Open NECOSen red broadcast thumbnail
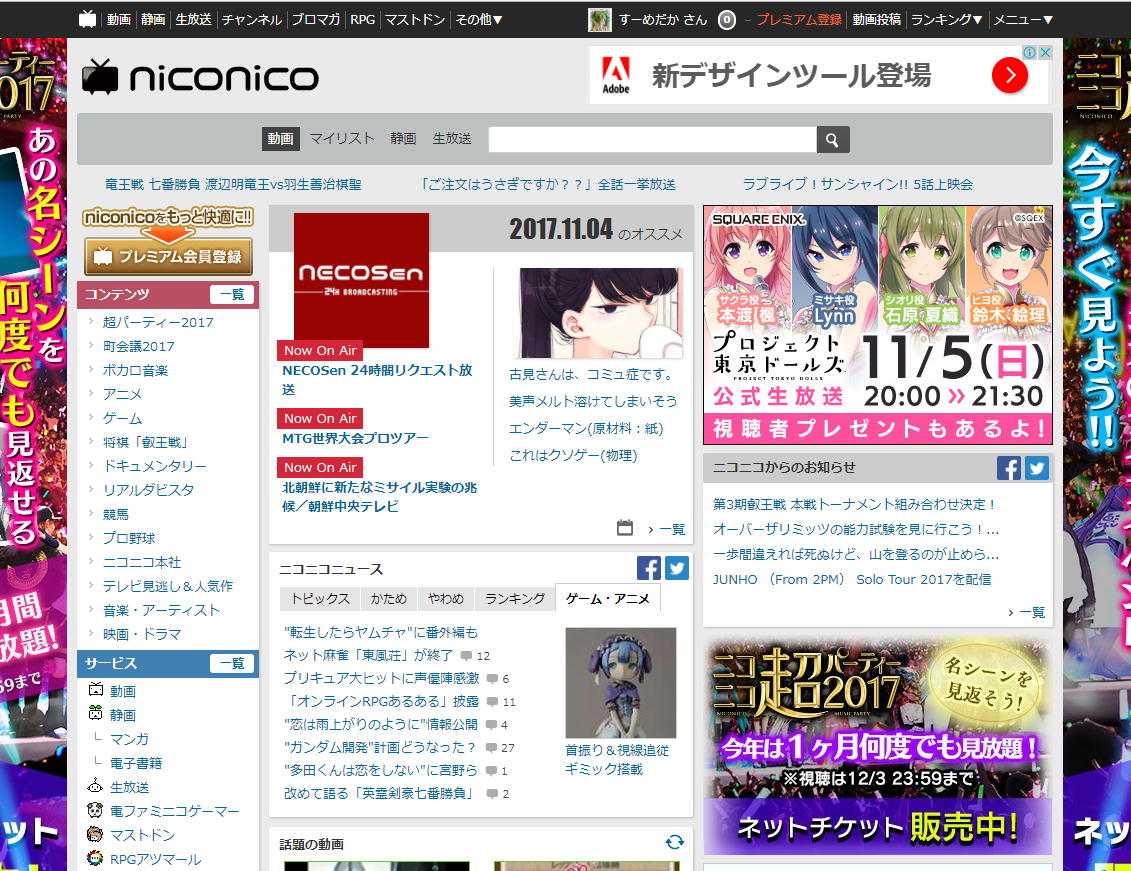 pos(361,280)
